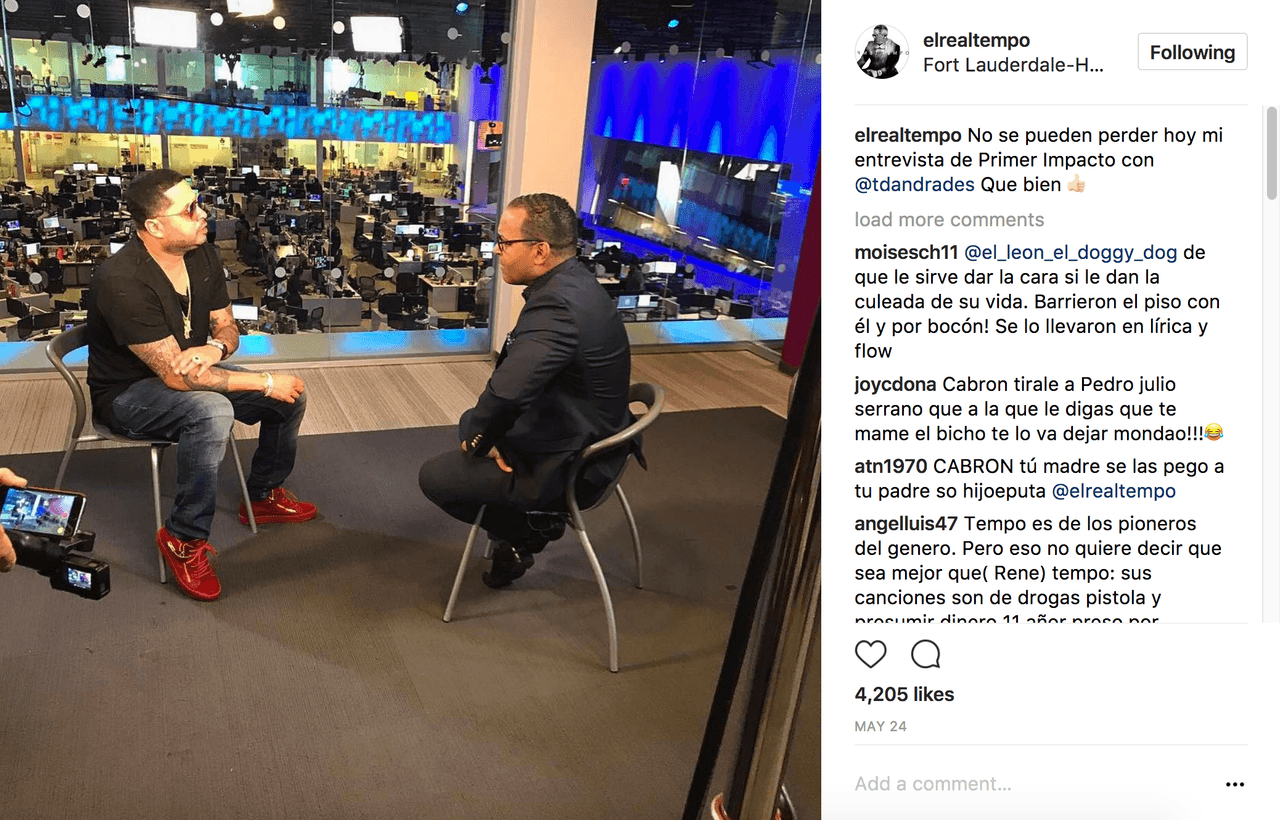
Task: View atn1970 commenter profile
Action: click(891, 466)
